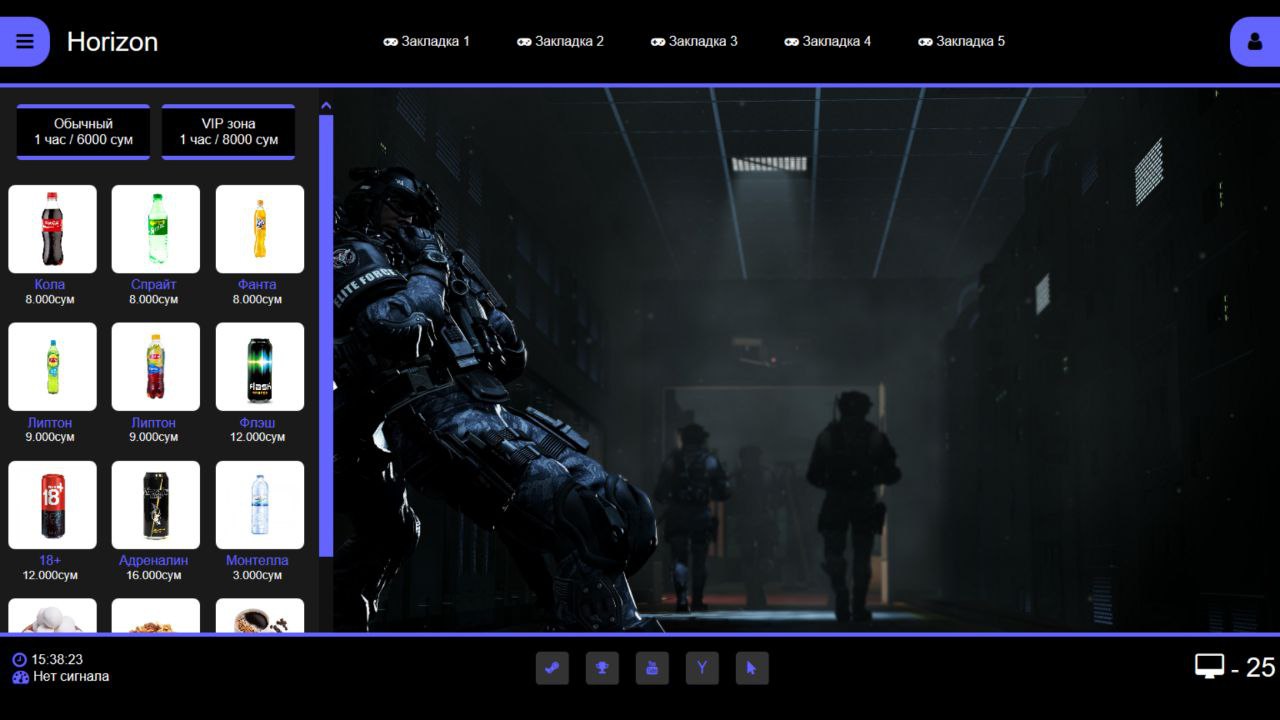Image resolution: width=1280 pixels, height=720 pixels.
Task: Click the 18+ product name label
Action: point(50,561)
